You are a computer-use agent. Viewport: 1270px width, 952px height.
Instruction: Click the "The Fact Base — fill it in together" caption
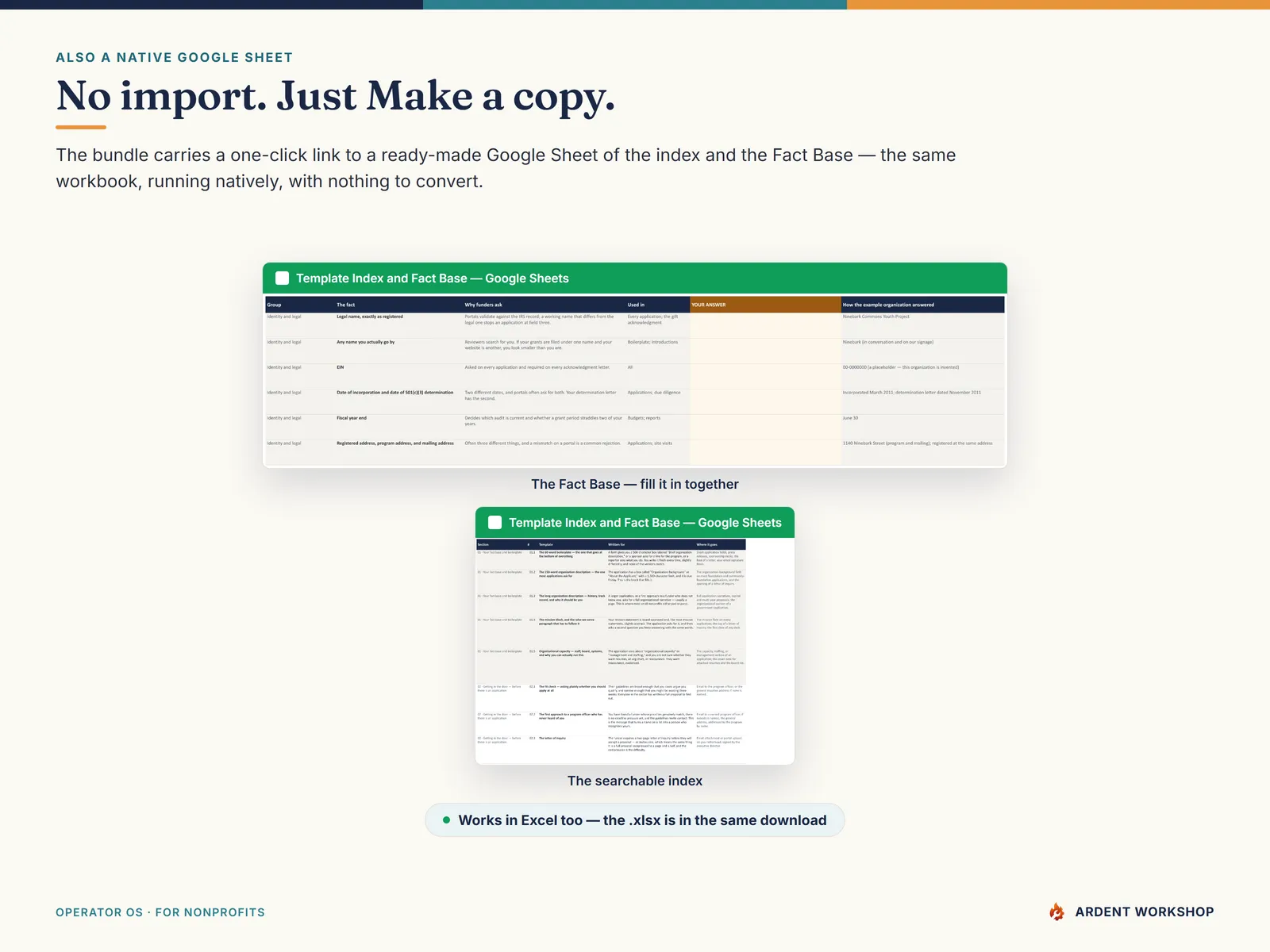coord(635,484)
